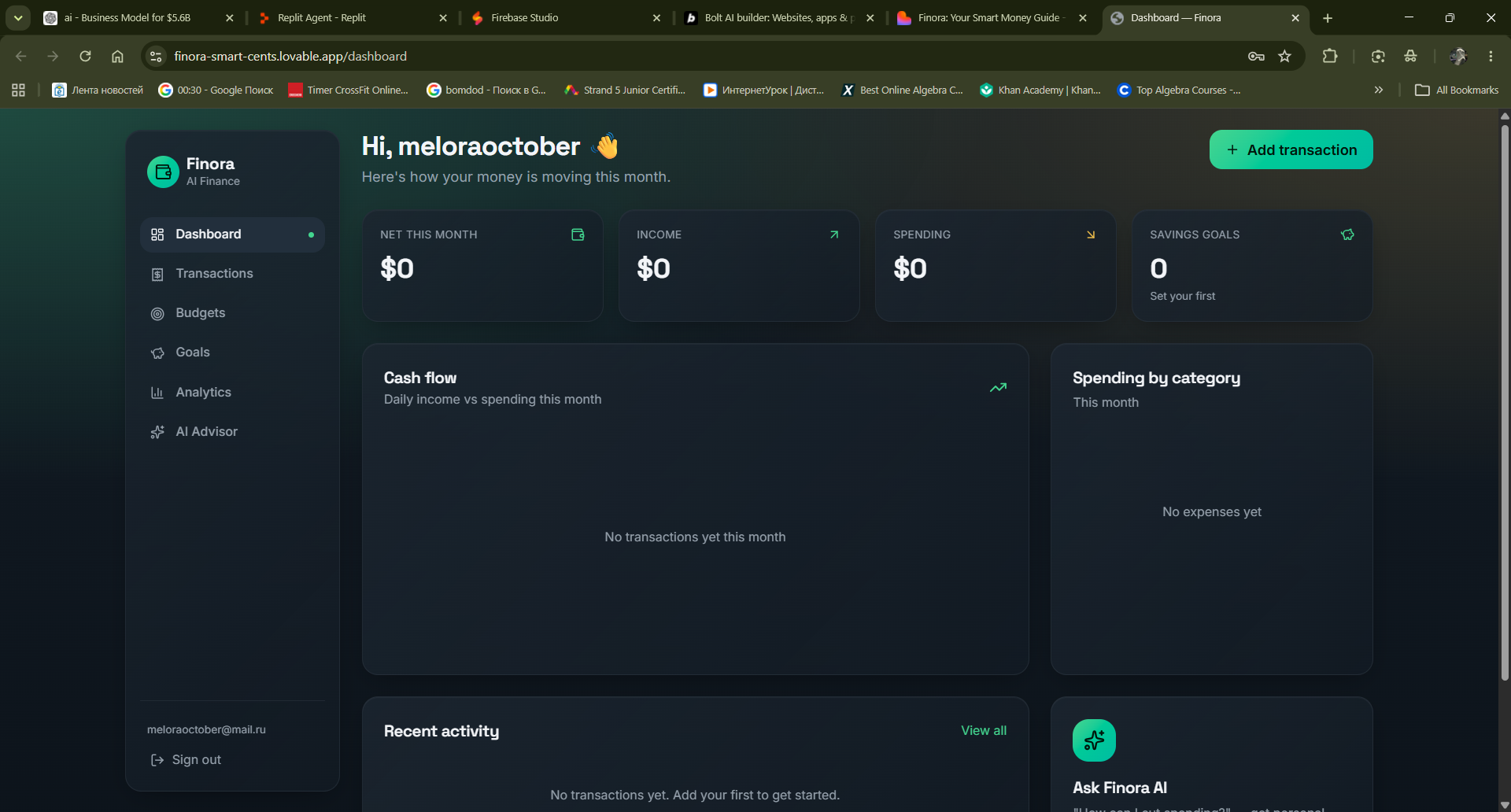Screen dimensions: 1511x812
Task: Open the apps grid in bookmarks bar
Action: coord(18,90)
